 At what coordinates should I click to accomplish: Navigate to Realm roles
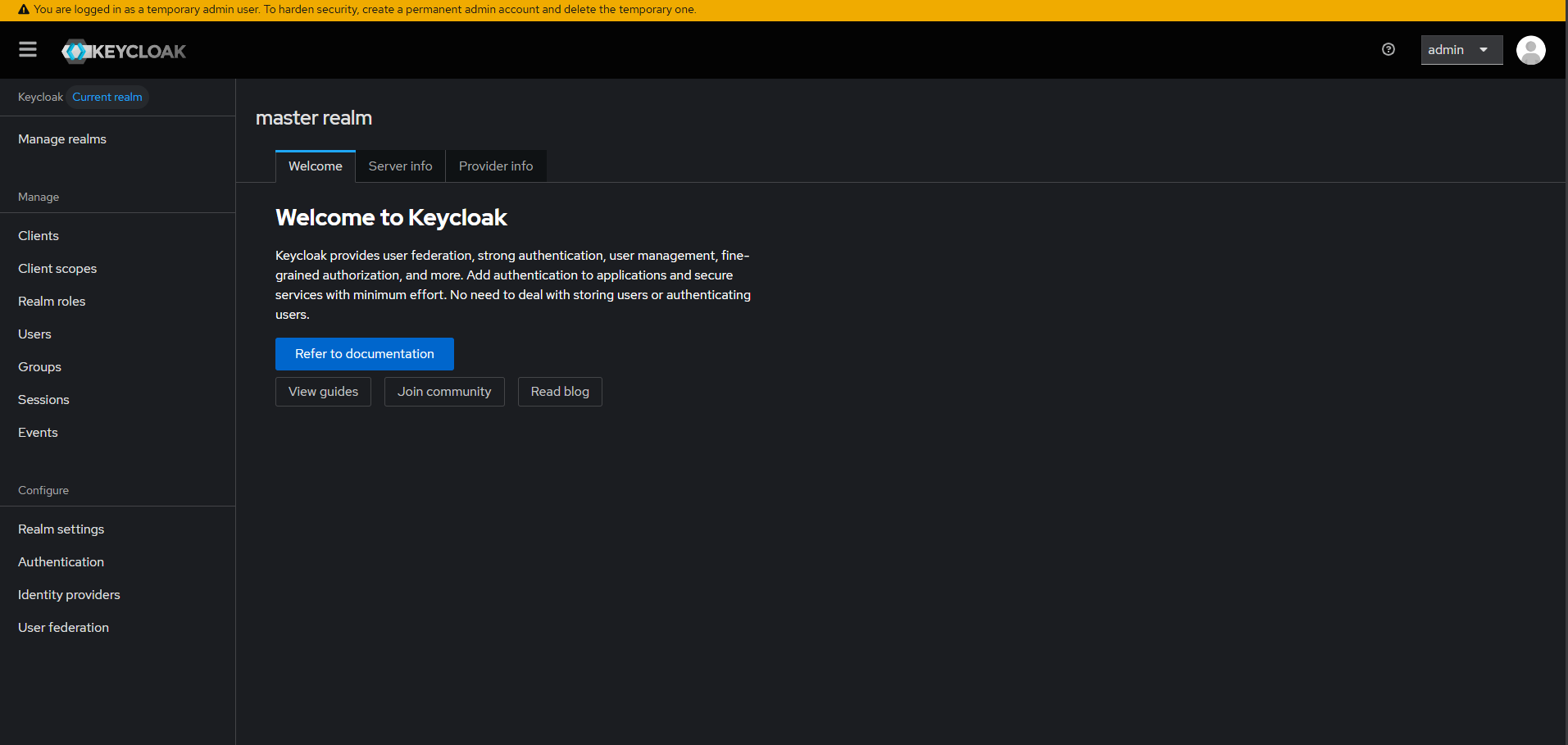pos(52,302)
